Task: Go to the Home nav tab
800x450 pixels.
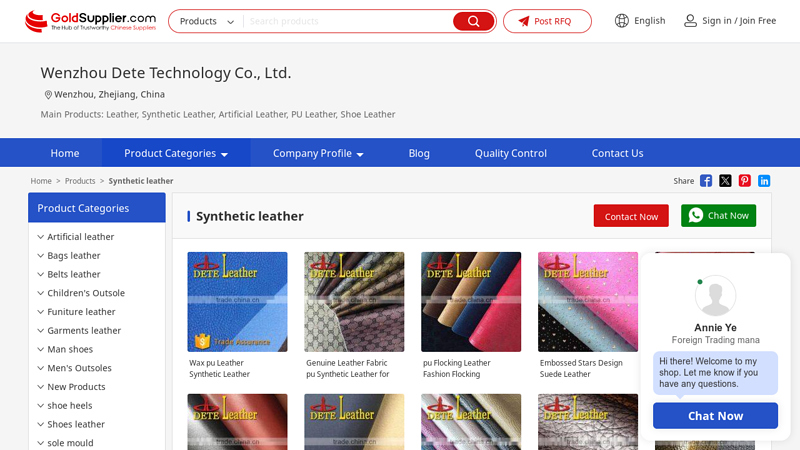Action: [65, 153]
